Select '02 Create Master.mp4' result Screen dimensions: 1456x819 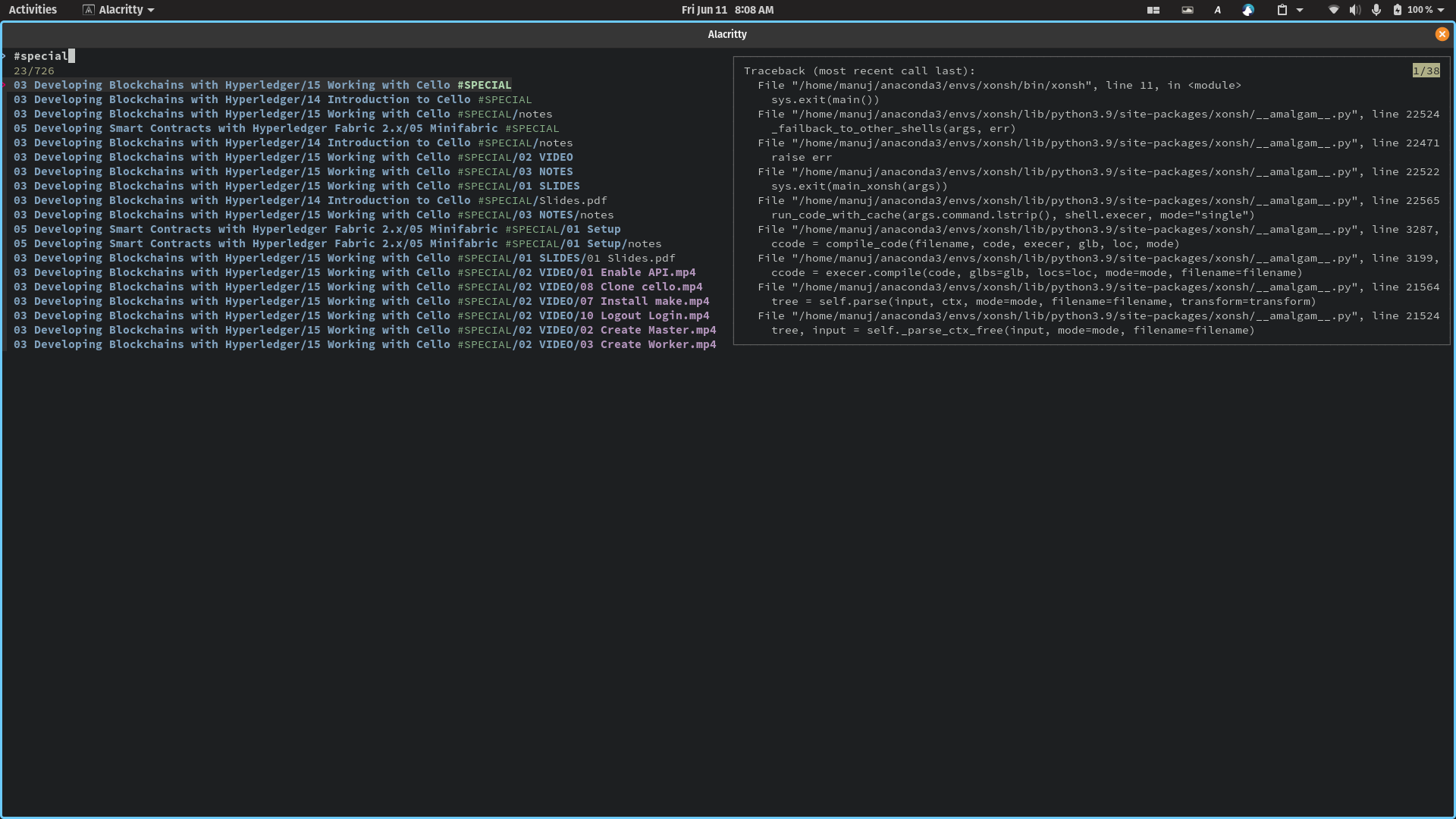365,330
